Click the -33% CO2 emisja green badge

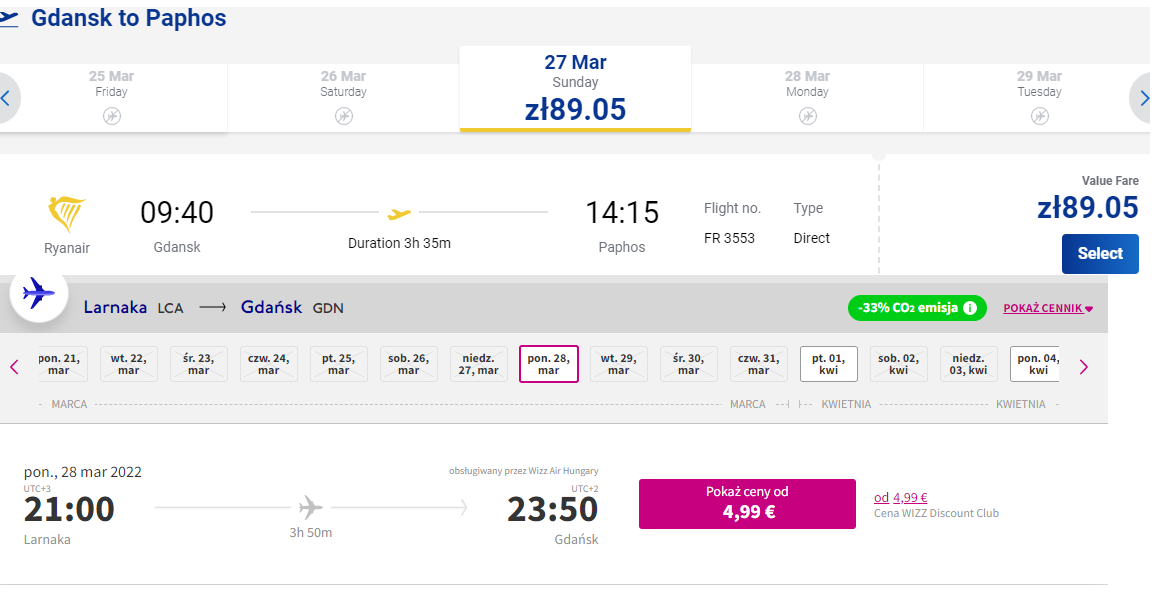pos(917,308)
